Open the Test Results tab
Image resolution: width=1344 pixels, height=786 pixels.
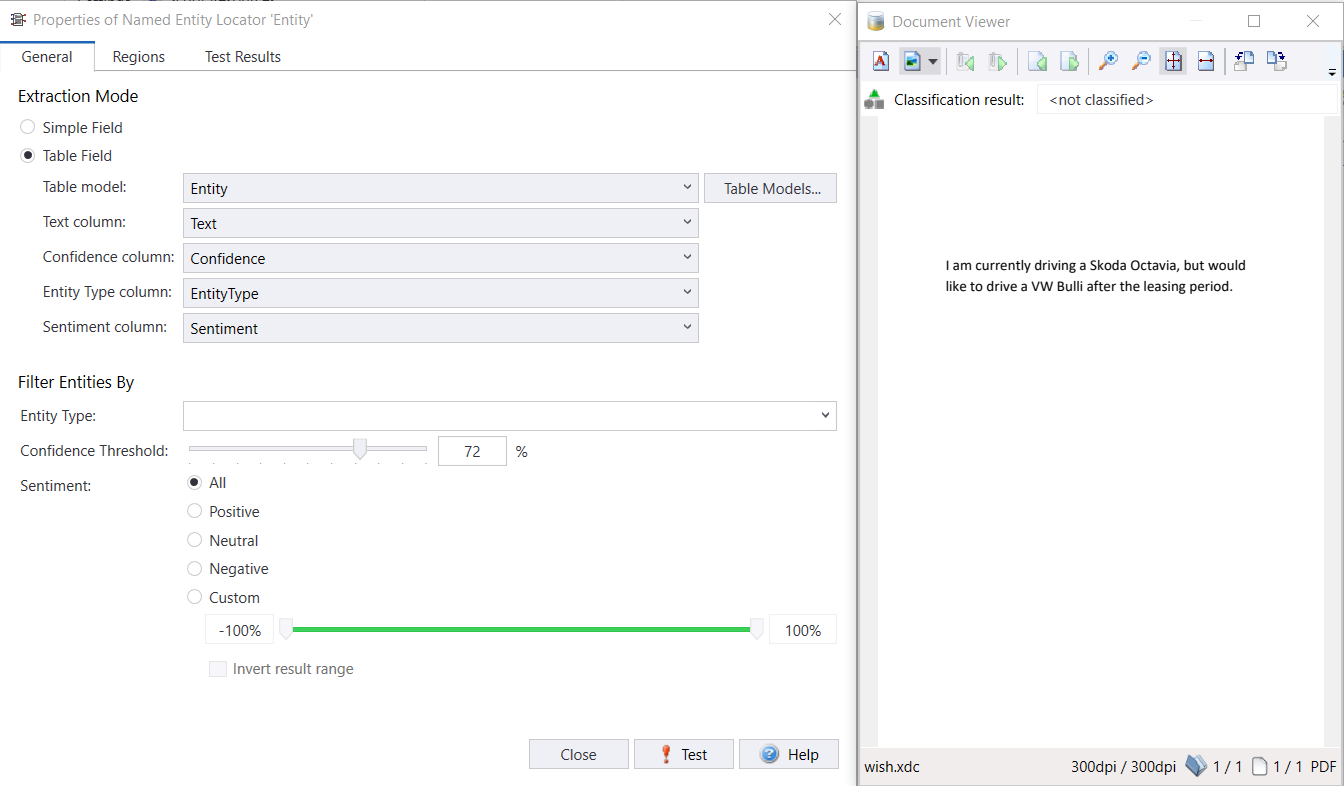click(243, 57)
